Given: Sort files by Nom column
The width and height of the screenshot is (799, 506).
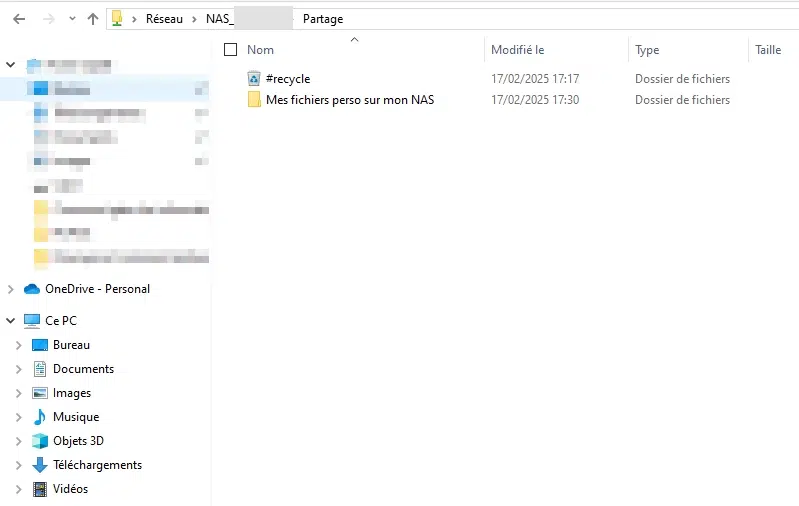Looking at the screenshot, I should 260,50.
